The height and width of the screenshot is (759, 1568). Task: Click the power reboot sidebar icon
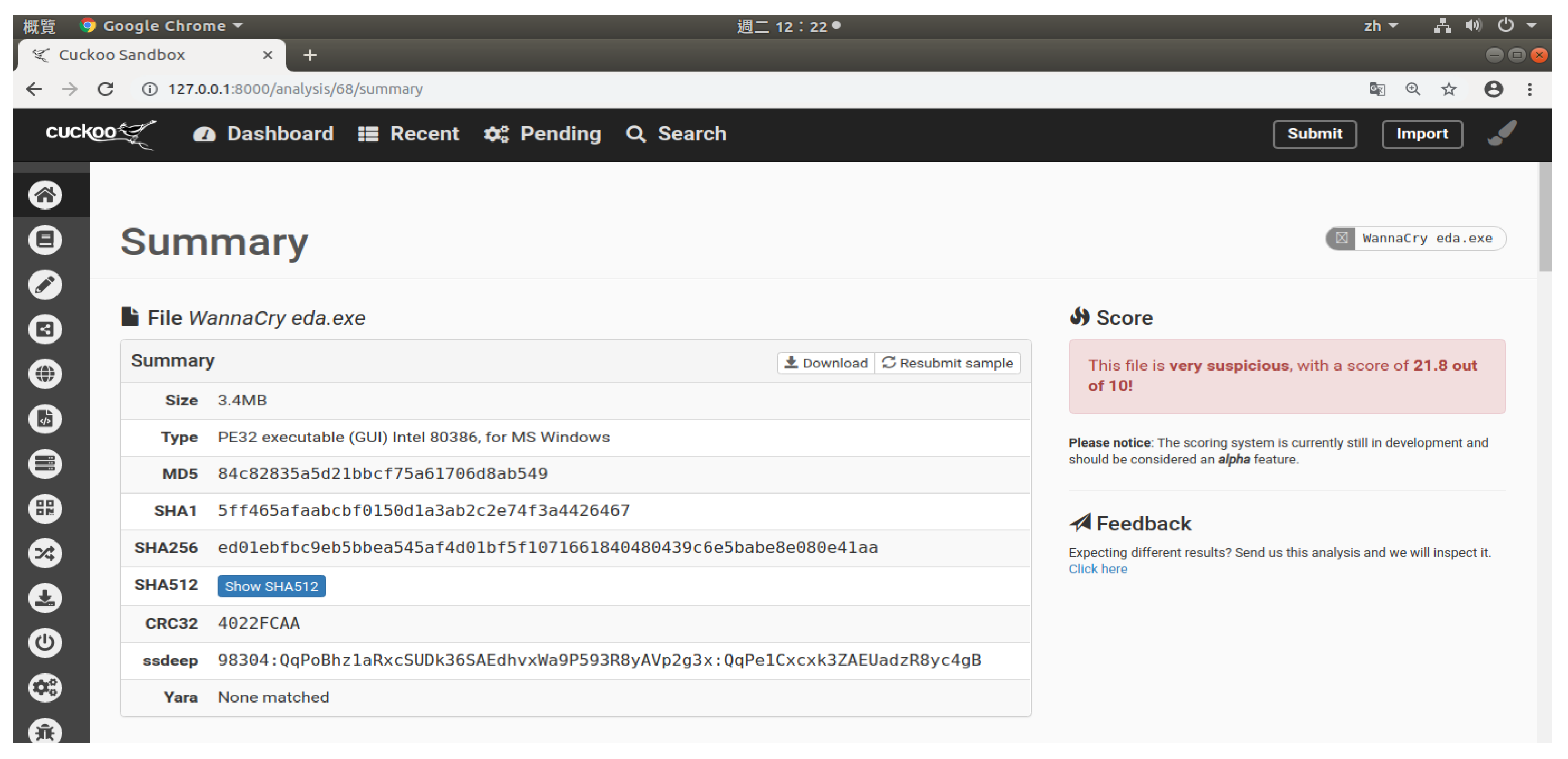point(45,643)
